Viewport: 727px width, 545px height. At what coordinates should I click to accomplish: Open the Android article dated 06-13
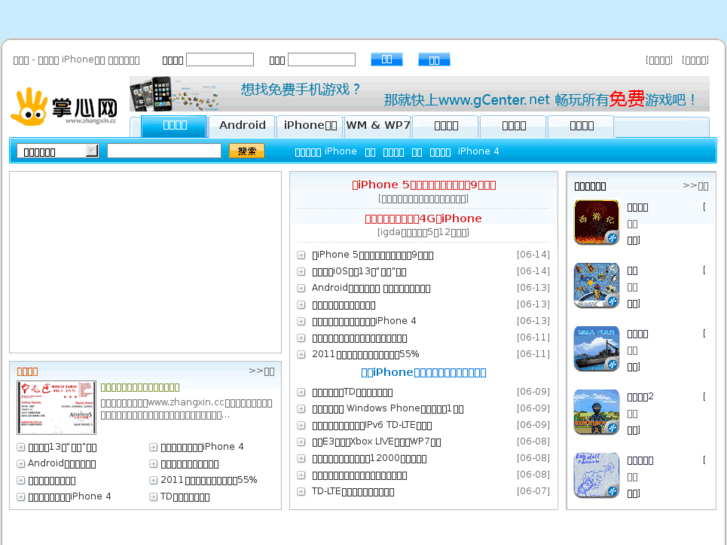(371, 288)
